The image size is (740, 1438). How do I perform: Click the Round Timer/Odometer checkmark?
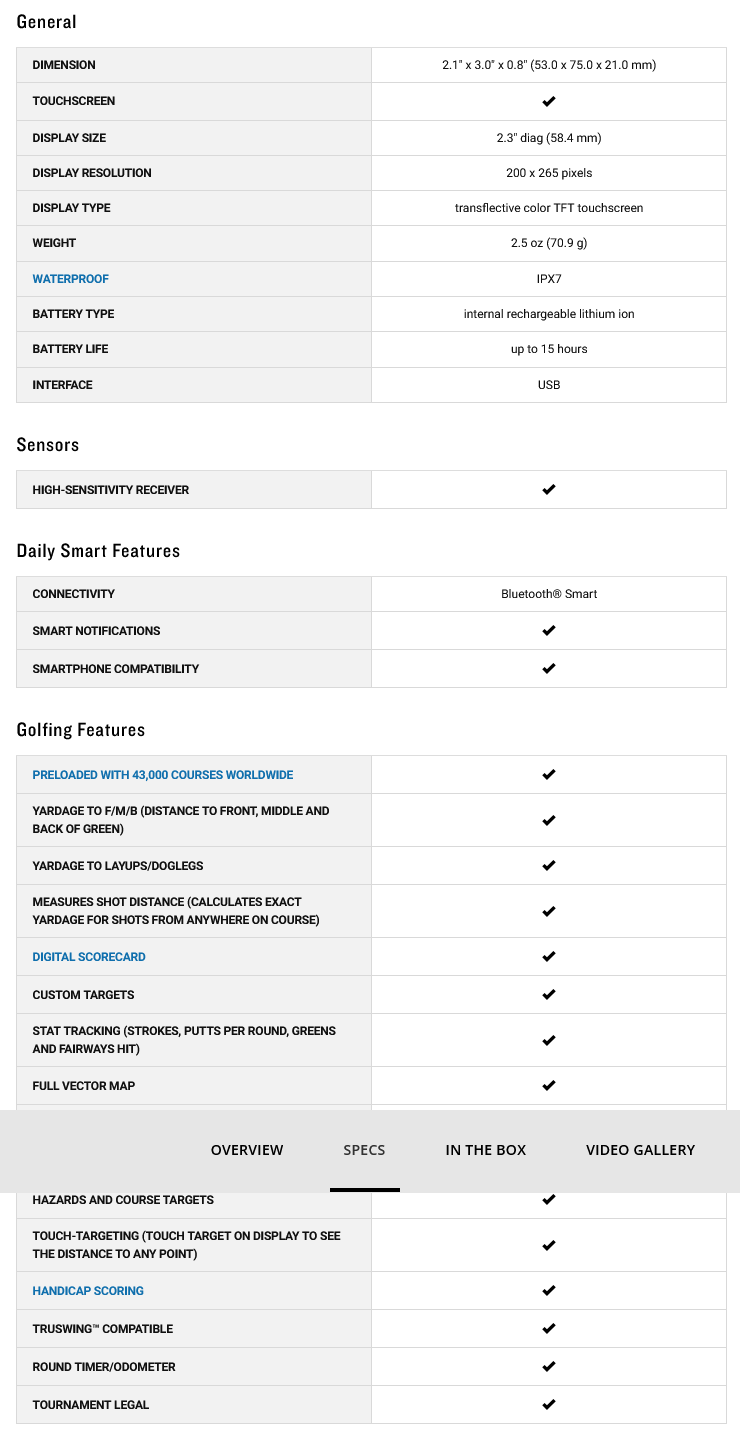(x=548, y=1367)
